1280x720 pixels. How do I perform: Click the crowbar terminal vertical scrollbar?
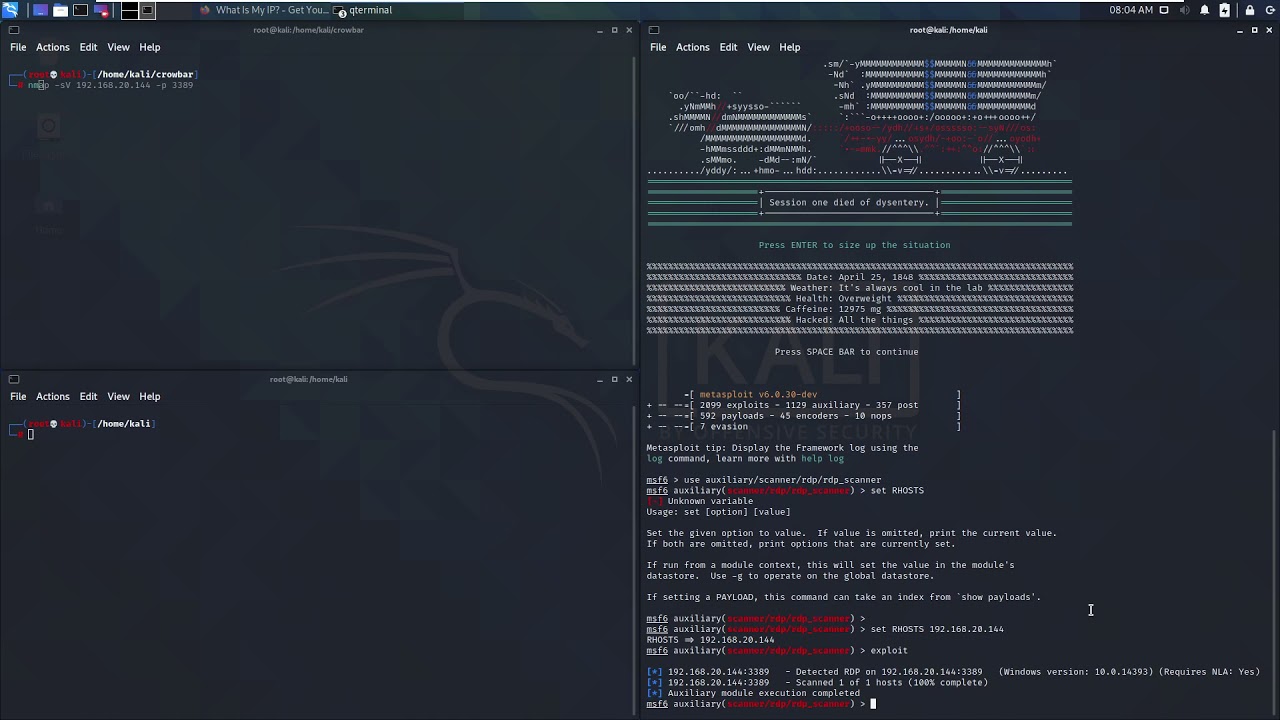pyautogui.click(x=635, y=212)
